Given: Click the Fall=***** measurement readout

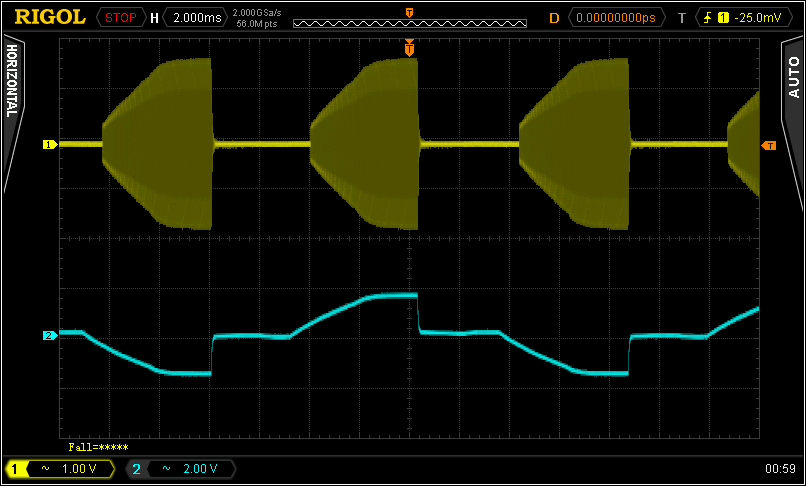Looking at the screenshot, I should tap(98, 447).
